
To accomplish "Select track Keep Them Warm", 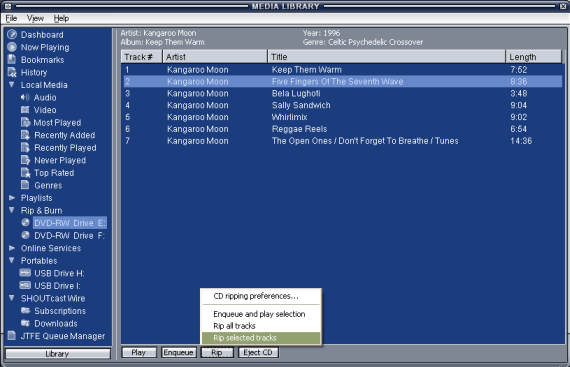I will tap(342, 69).
